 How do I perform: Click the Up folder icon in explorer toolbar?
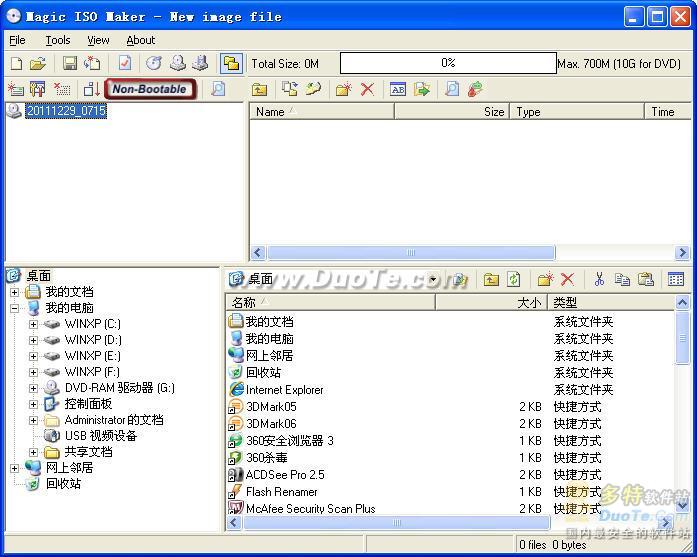click(491, 280)
